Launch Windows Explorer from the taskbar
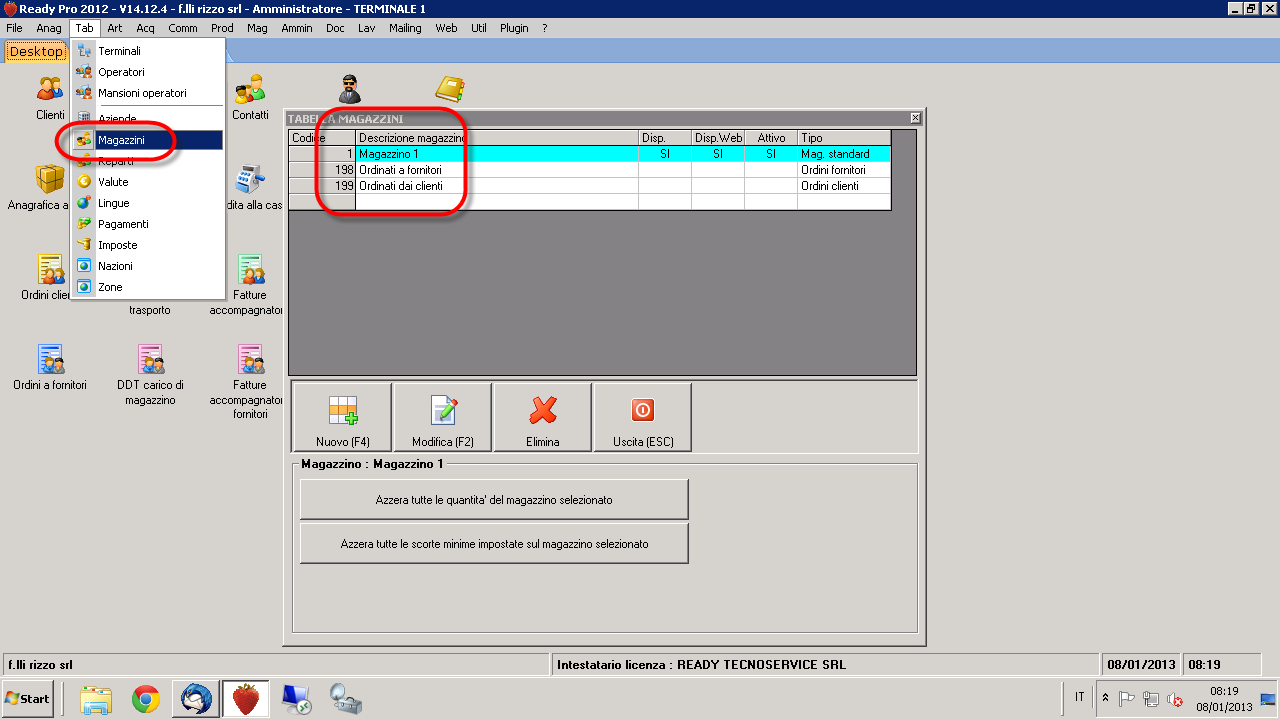The image size is (1280, 720). click(95, 699)
